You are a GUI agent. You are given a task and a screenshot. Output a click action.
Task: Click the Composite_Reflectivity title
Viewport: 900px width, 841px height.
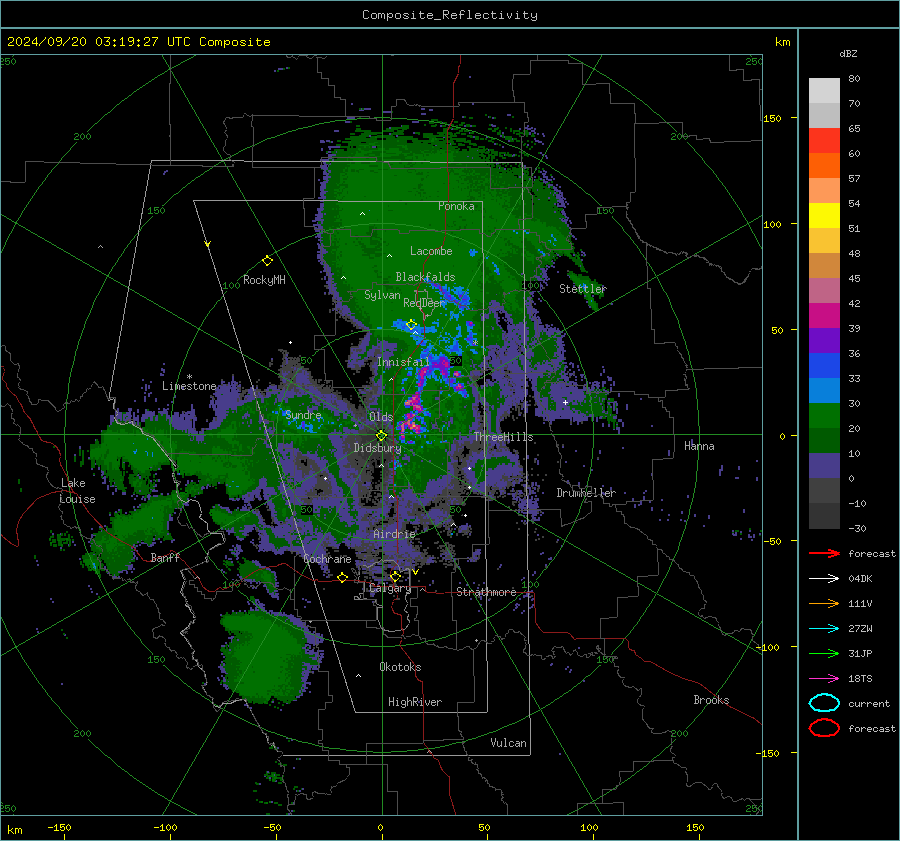(450, 15)
